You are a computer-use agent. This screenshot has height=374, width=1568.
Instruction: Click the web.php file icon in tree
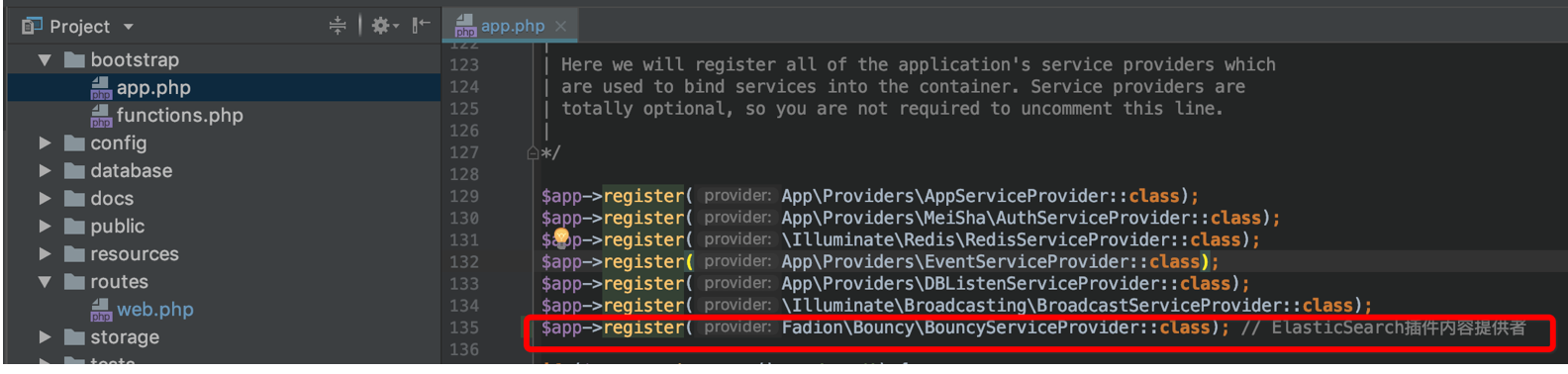(101, 311)
